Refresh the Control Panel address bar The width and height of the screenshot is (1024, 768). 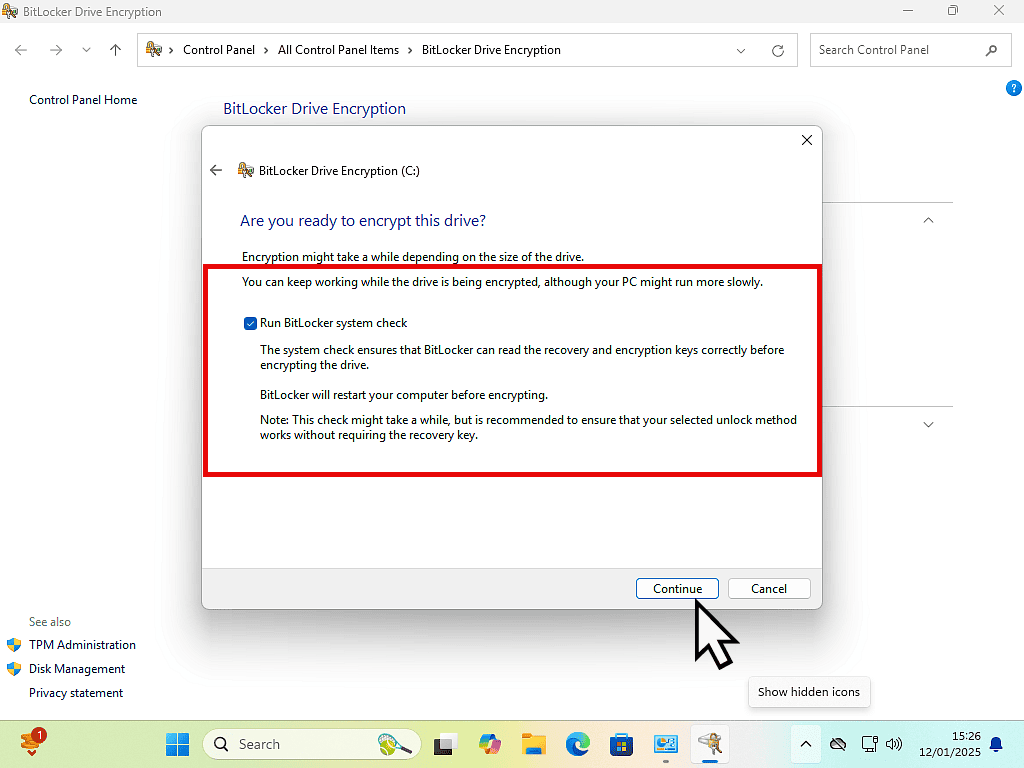click(x=778, y=50)
